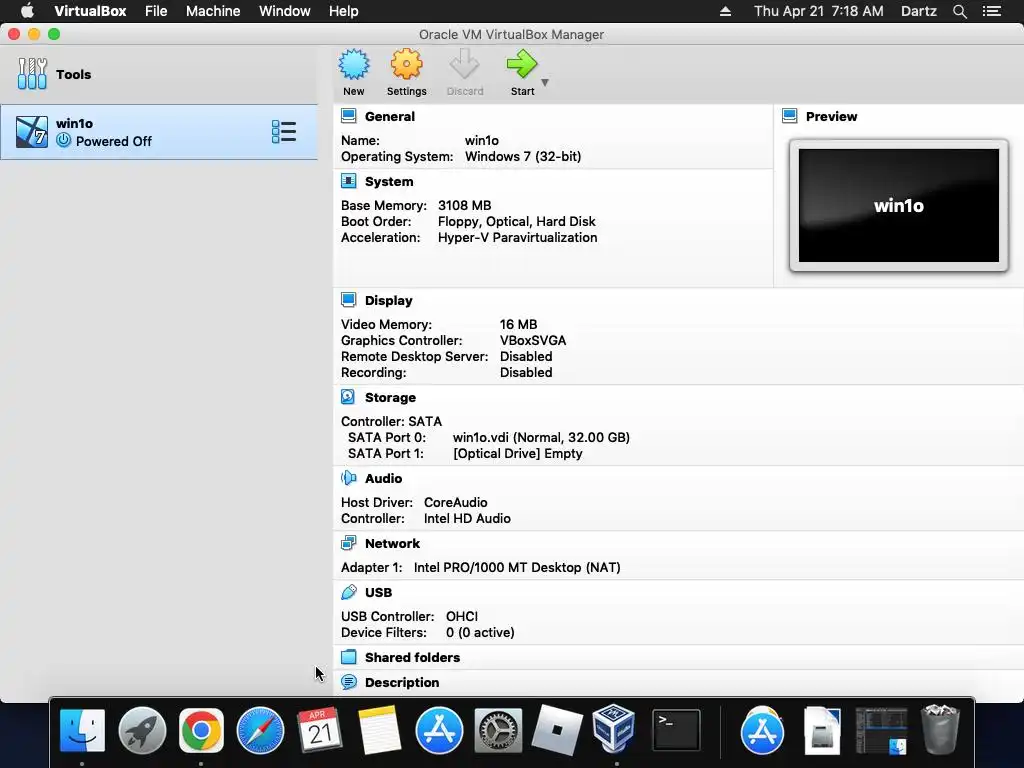Image resolution: width=1024 pixels, height=768 pixels.
Task: Open the VirtualBox application menu
Action: point(90,11)
